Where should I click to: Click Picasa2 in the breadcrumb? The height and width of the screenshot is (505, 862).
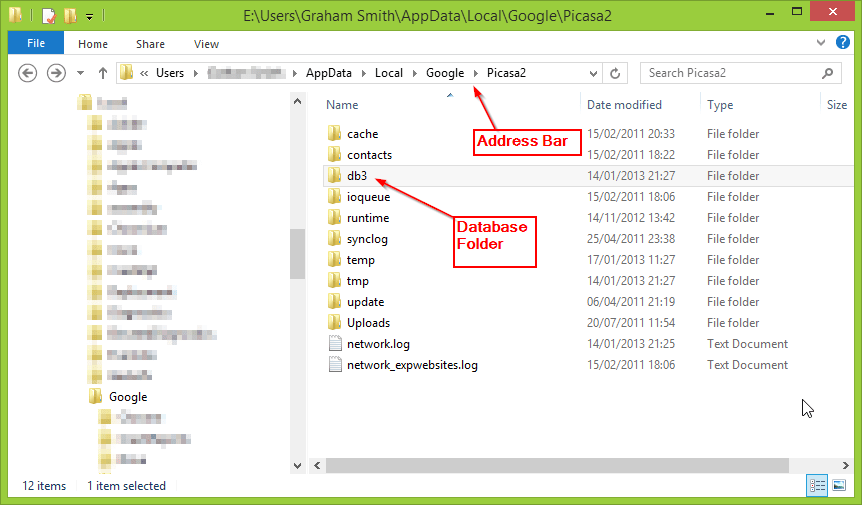click(x=506, y=73)
